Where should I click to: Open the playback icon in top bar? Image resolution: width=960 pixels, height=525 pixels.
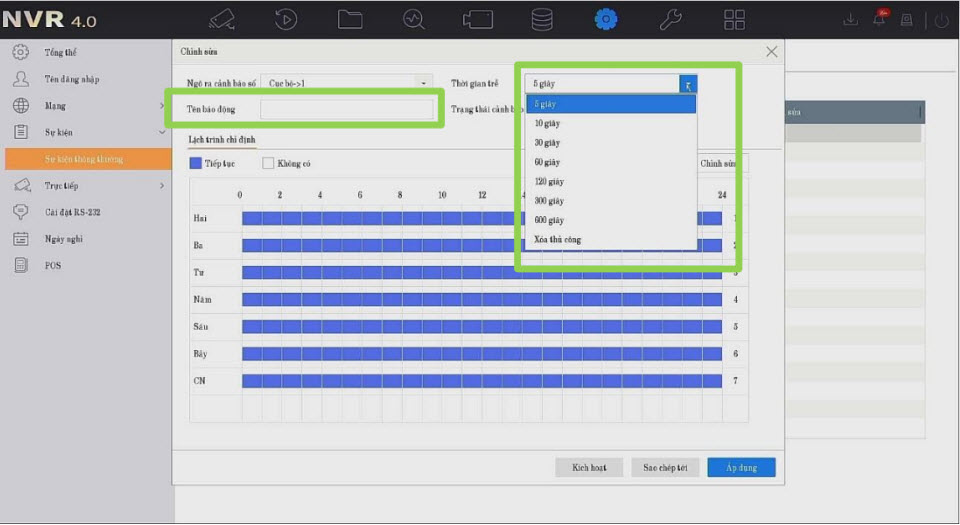[286, 19]
